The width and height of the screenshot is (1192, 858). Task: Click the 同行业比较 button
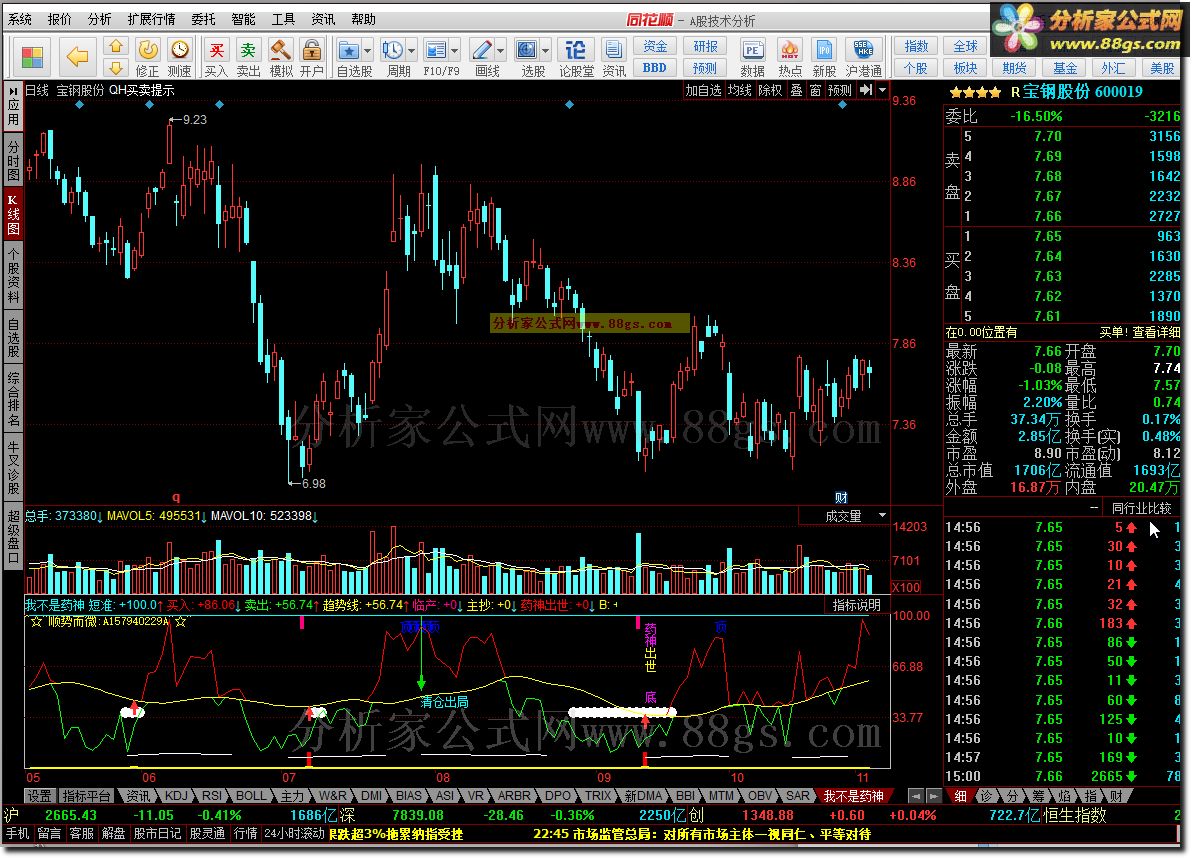coord(1142,508)
